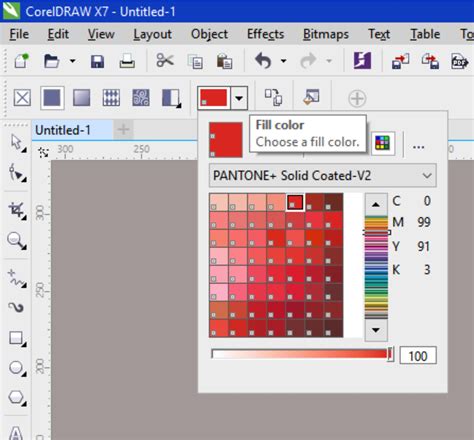Click the Export icon
Viewport: 474px width, 440px height.
pos(430,61)
